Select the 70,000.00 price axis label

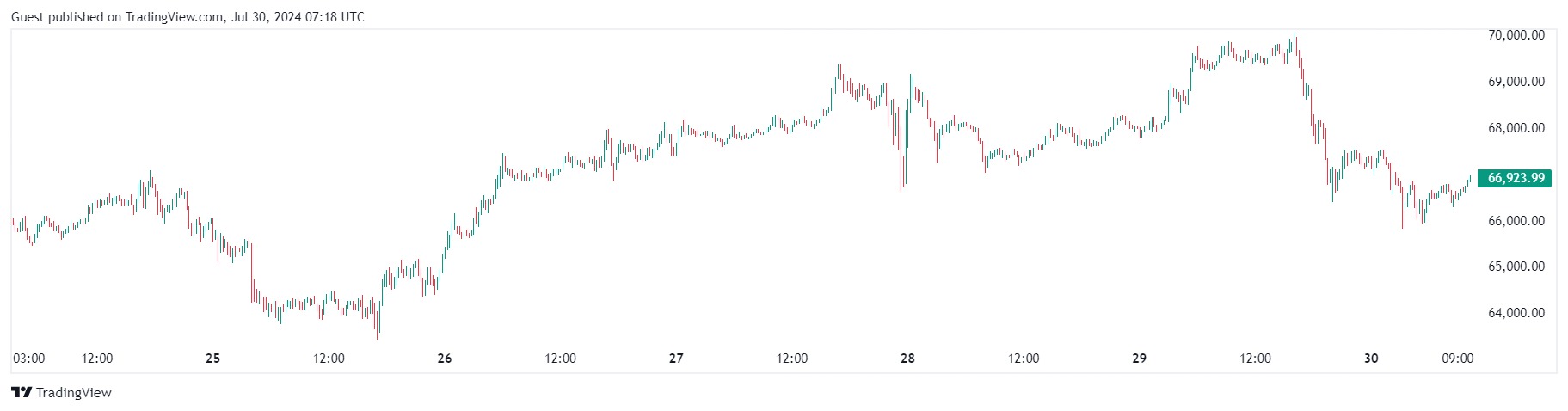(1516, 35)
